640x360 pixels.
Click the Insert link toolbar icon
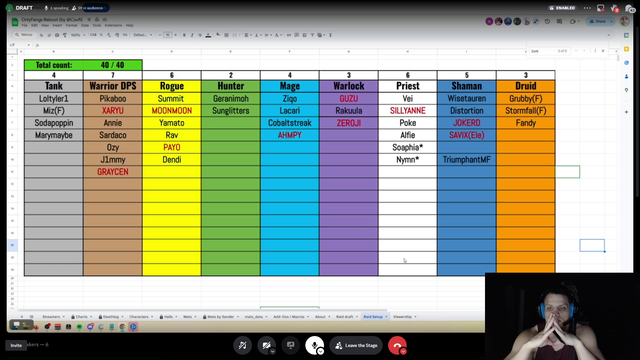[289, 35]
